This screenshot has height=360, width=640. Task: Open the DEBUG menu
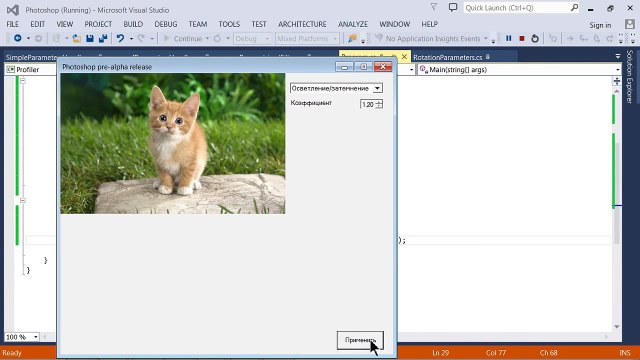[x=166, y=24]
